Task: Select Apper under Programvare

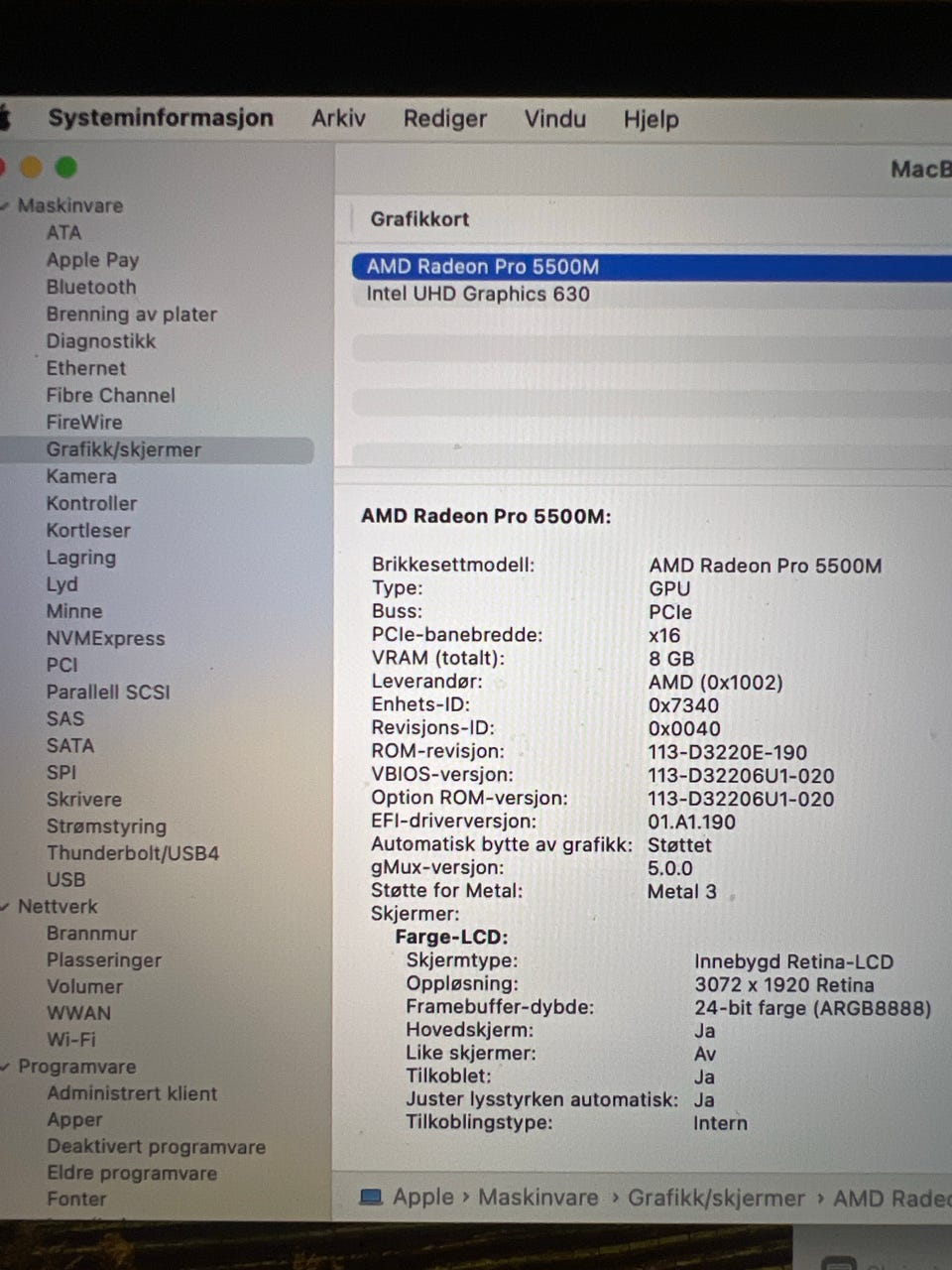Action: pyautogui.click(x=74, y=1120)
